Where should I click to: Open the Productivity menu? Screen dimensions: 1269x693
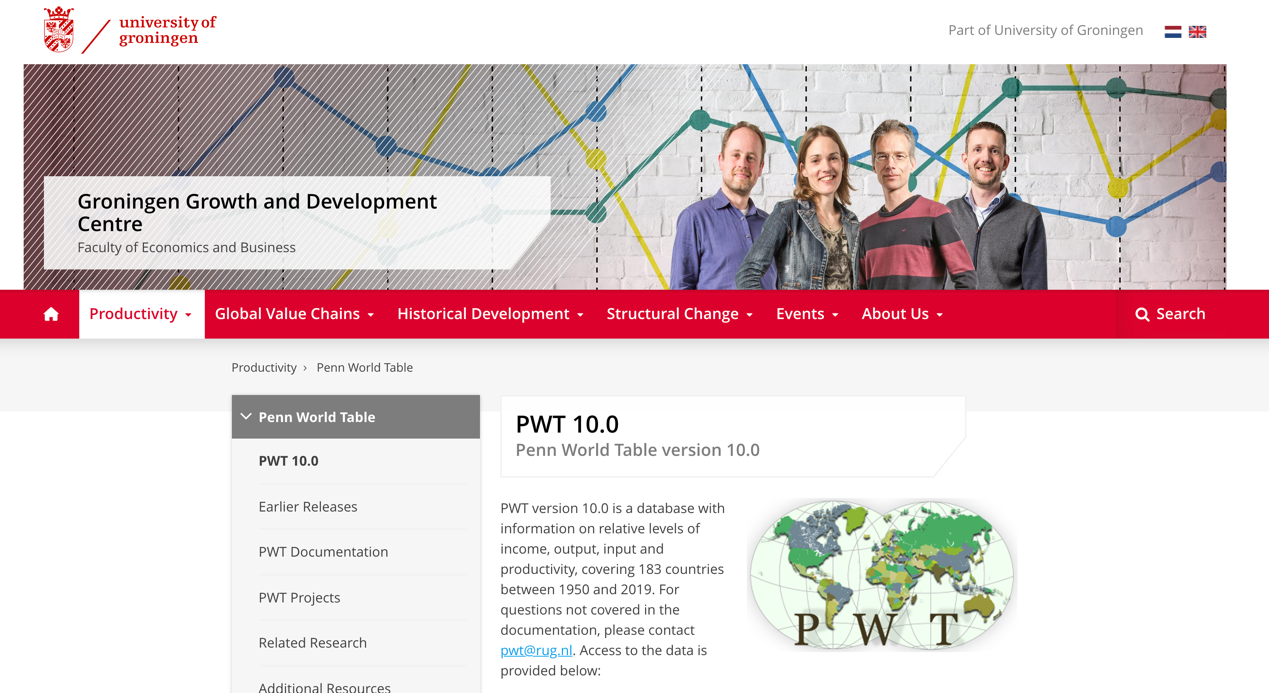tap(141, 314)
